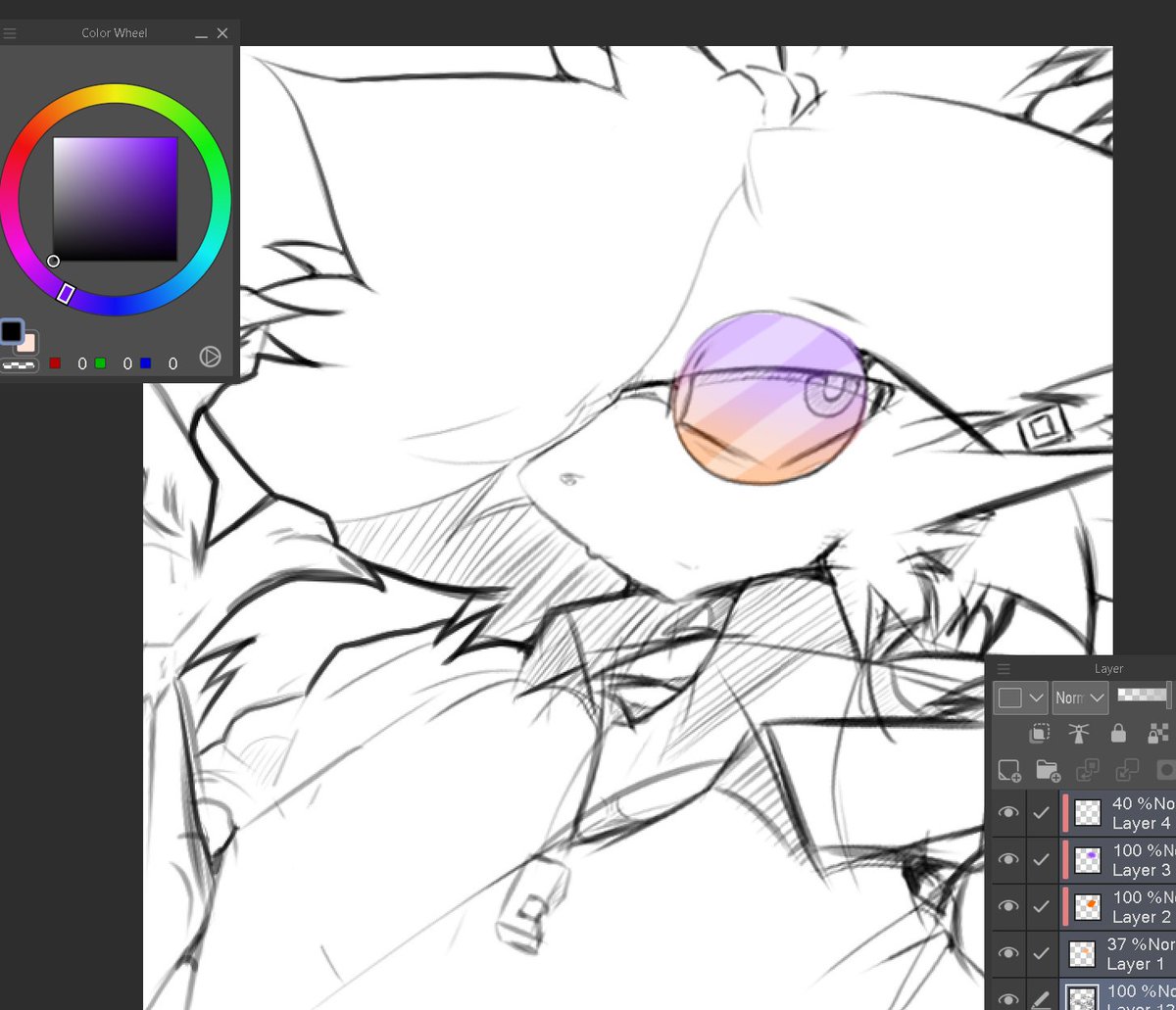The width and height of the screenshot is (1176, 1010).
Task: Click the Merge with Layer Below icon
Action: [x=1127, y=770]
